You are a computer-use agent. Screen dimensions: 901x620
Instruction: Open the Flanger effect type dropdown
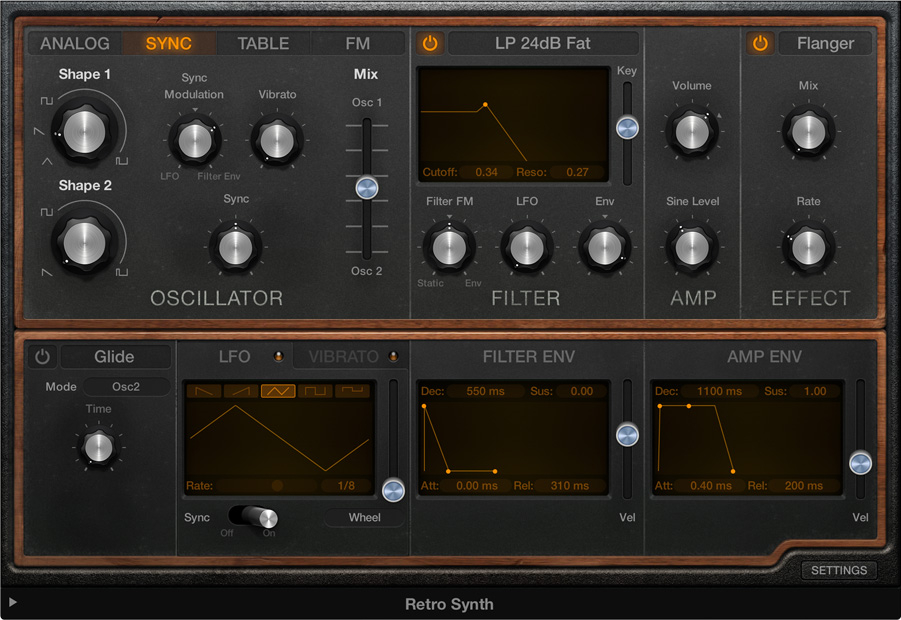coord(824,43)
